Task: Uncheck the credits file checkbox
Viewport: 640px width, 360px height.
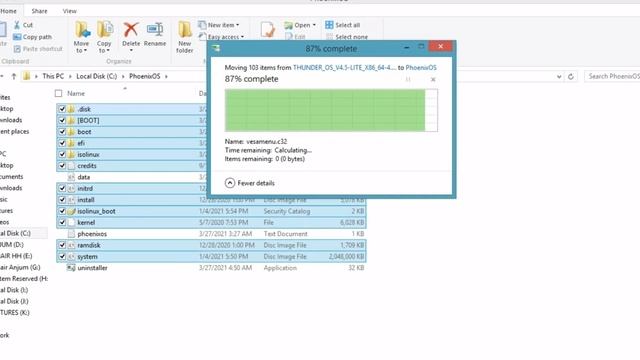Action: point(62,166)
